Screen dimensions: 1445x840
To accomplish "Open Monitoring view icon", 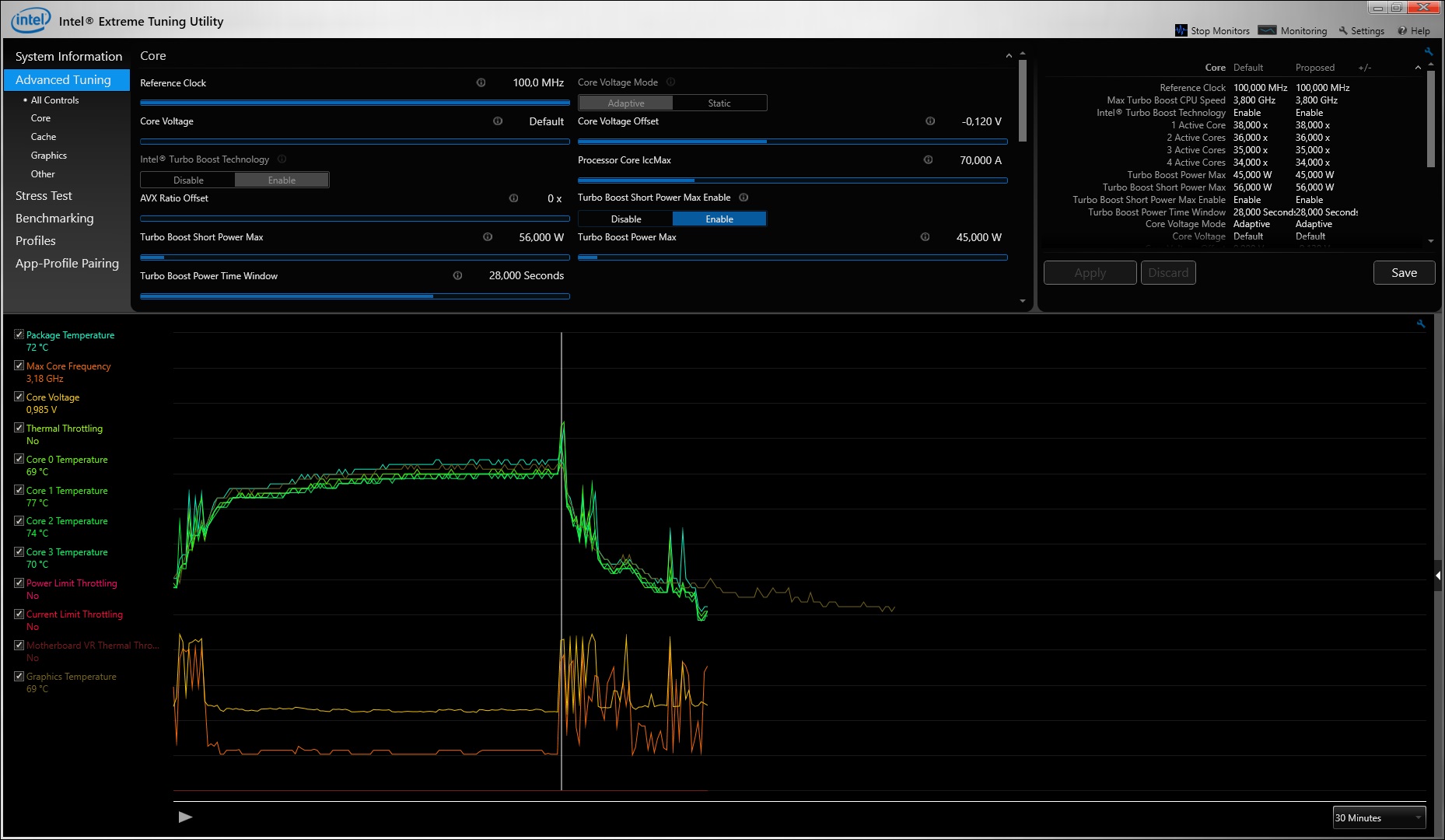I will click(1268, 30).
